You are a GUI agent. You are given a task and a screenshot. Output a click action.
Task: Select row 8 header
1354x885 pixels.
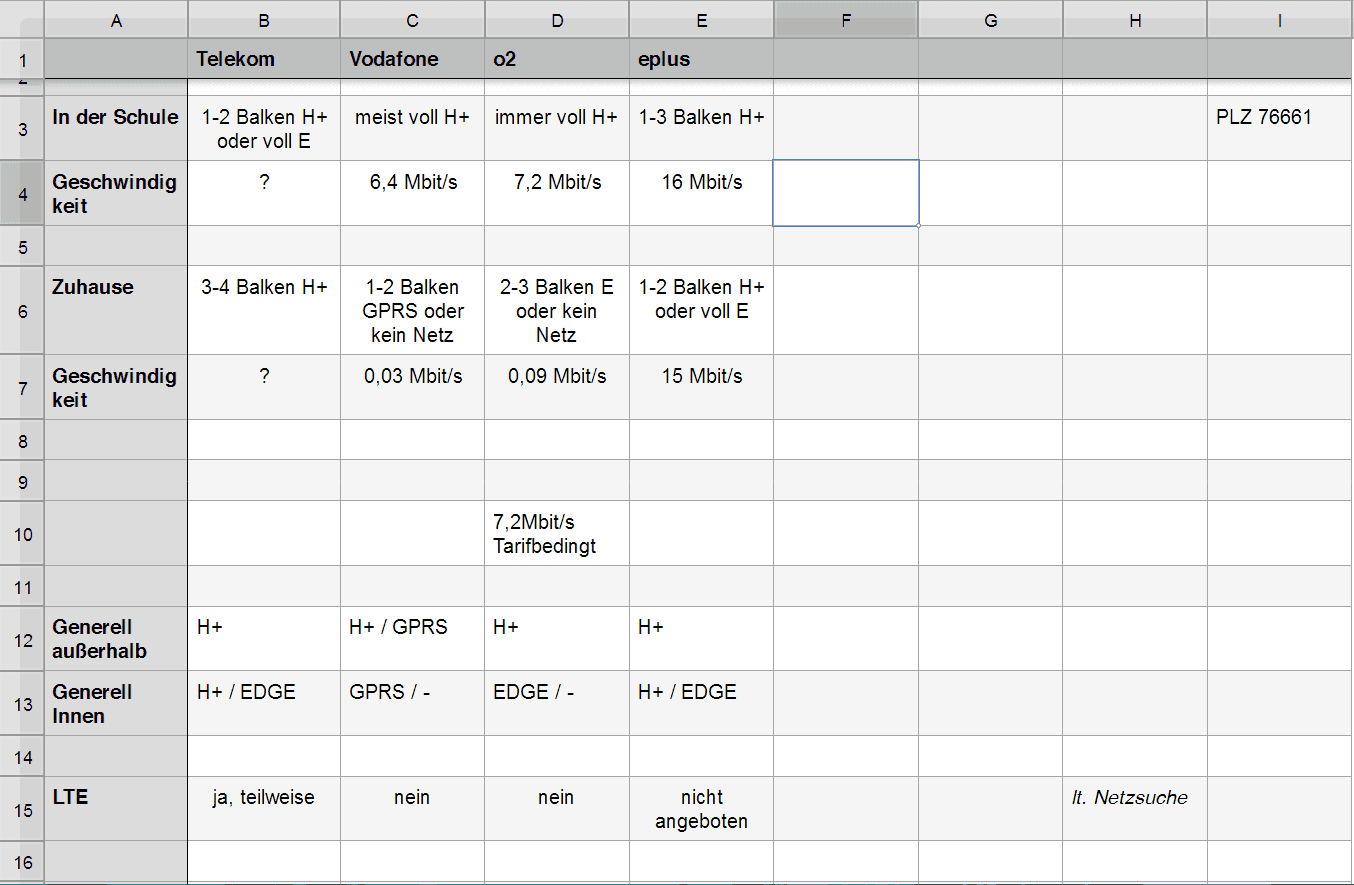22,440
